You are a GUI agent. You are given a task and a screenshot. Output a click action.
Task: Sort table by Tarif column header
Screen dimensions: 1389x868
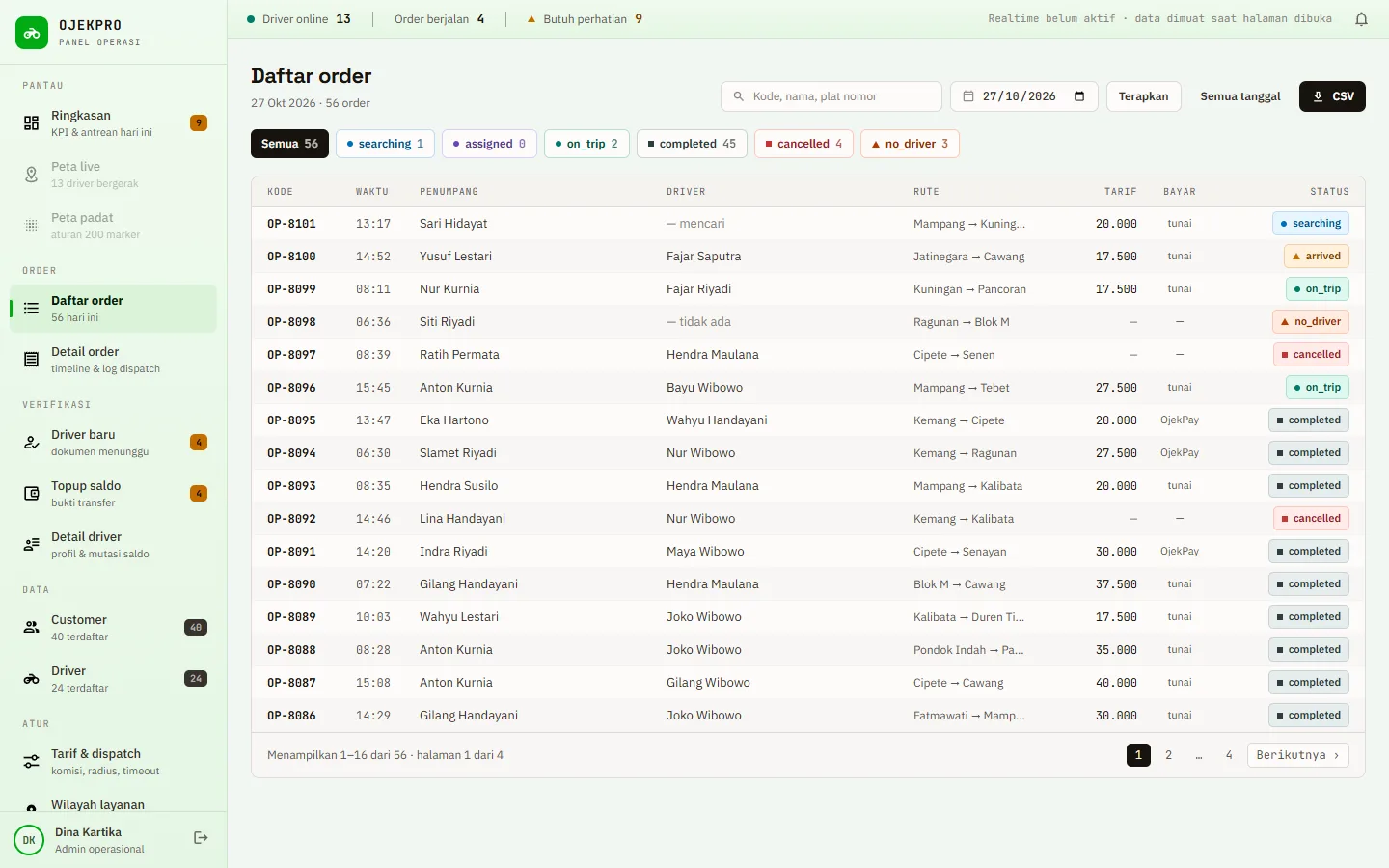pos(1121,192)
